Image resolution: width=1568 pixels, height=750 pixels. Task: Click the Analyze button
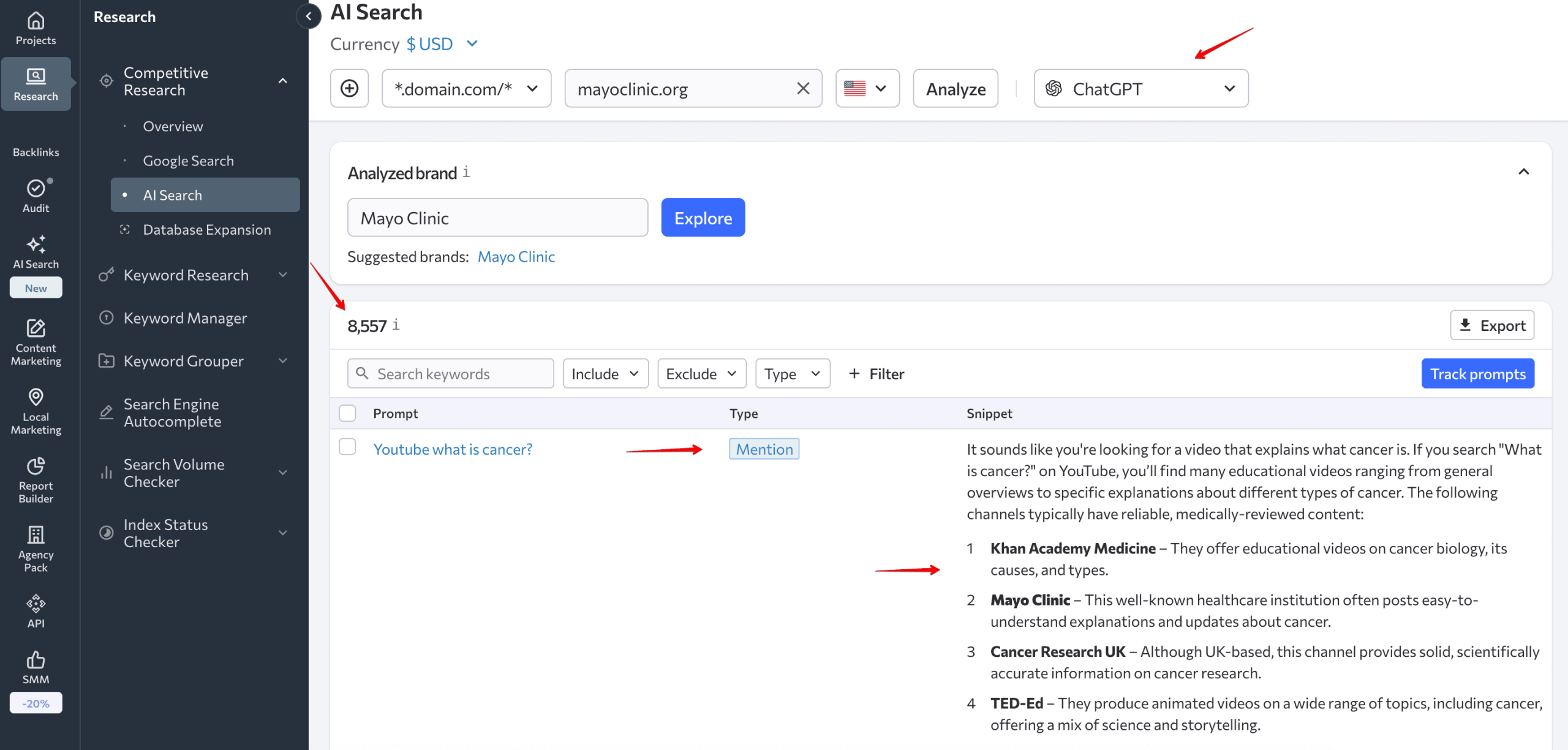click(955, 88)
